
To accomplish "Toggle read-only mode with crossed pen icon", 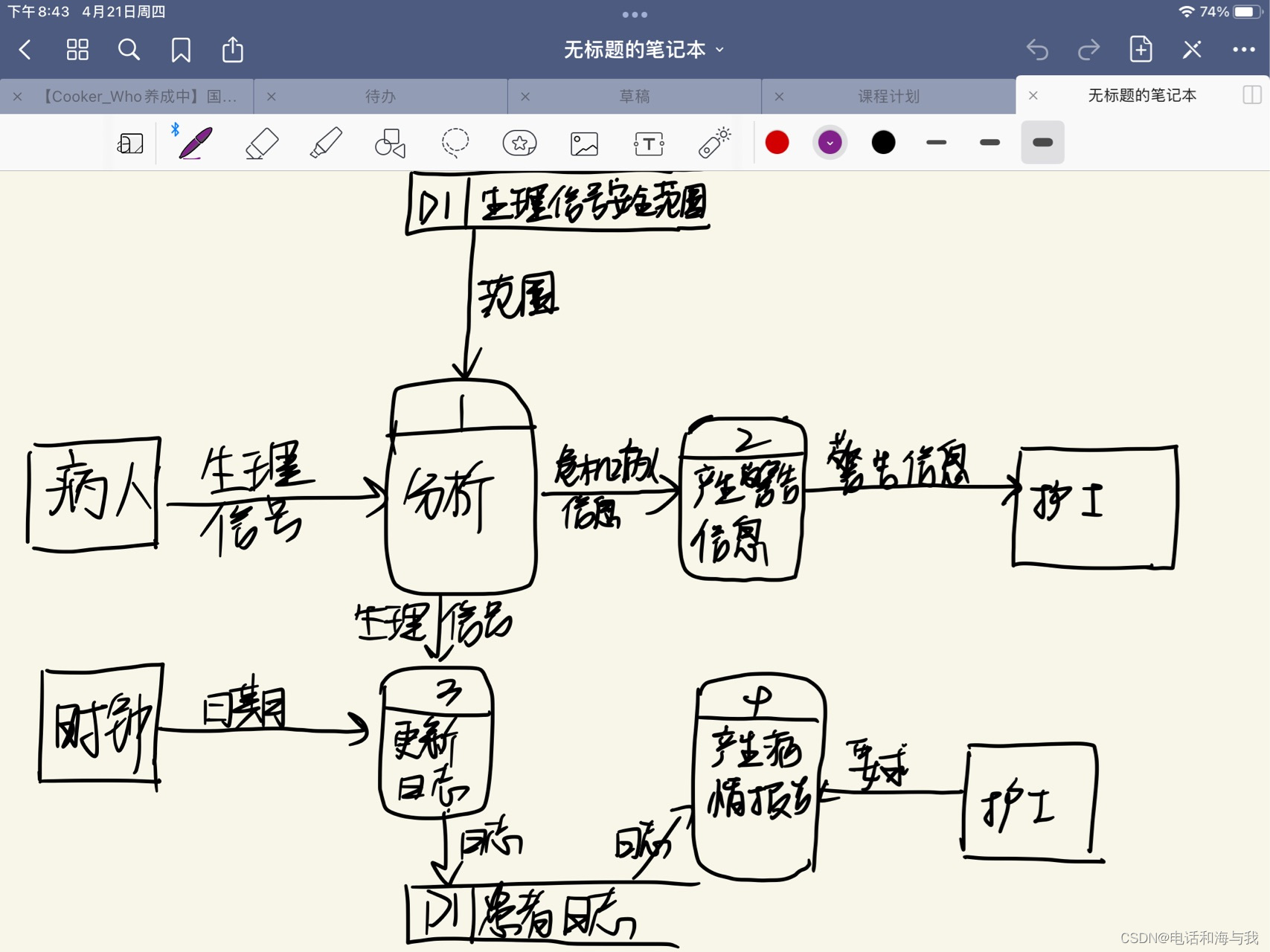I will point(1191,49).
